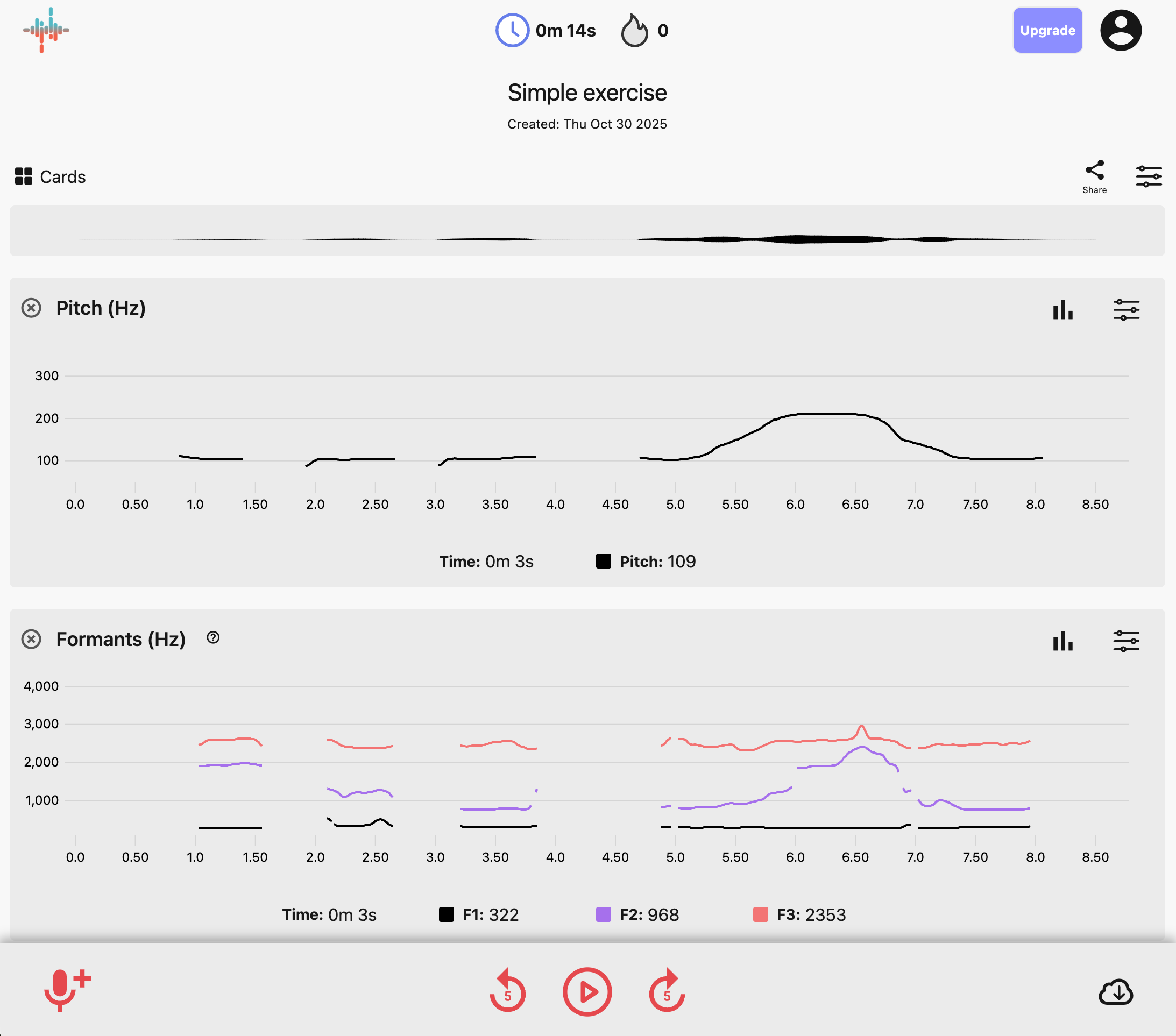
Task: Open the user account profile icon
Action: pos(1120,30)
